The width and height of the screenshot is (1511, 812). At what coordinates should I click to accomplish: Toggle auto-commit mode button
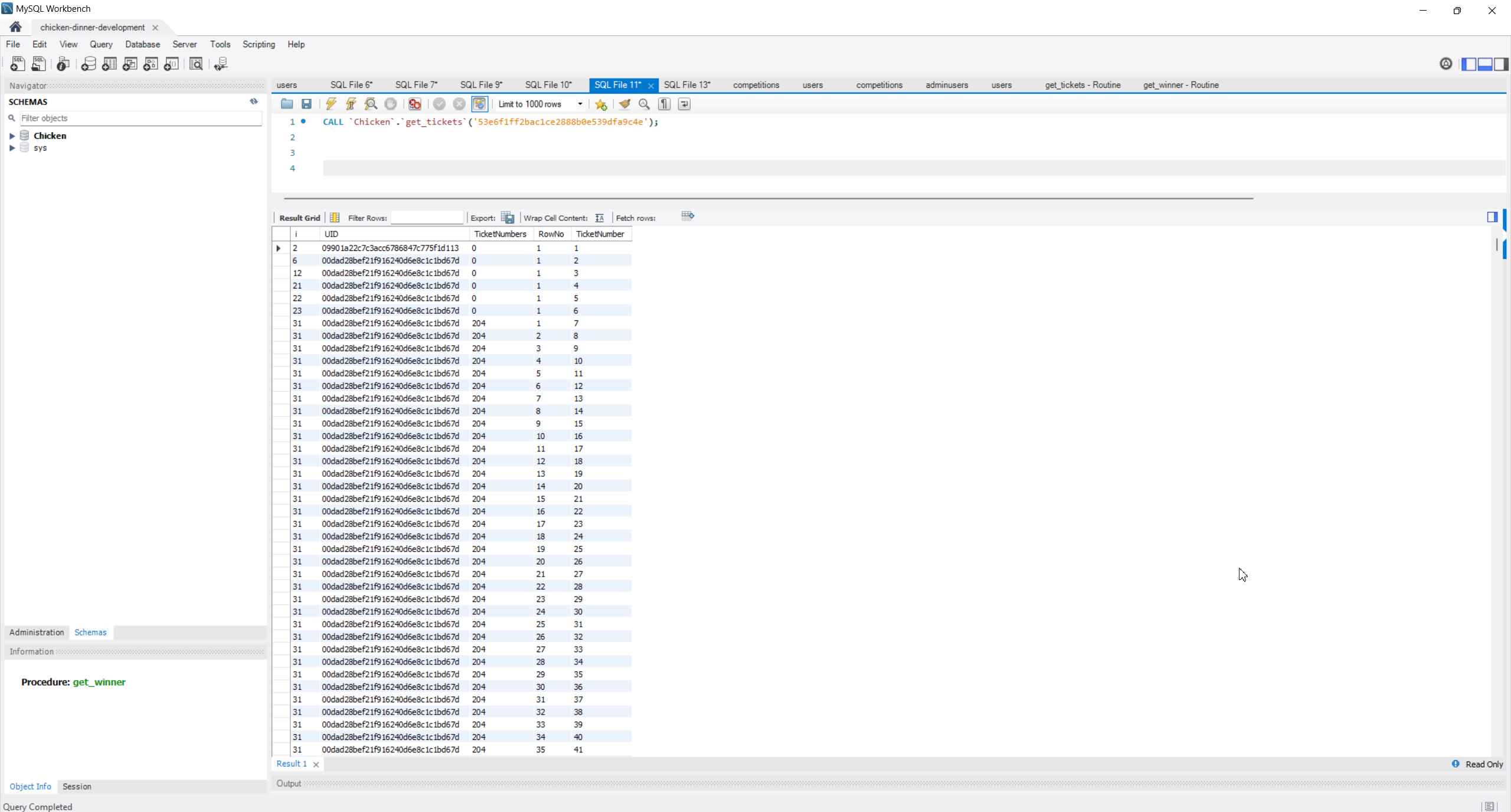(x=479, y=104)
